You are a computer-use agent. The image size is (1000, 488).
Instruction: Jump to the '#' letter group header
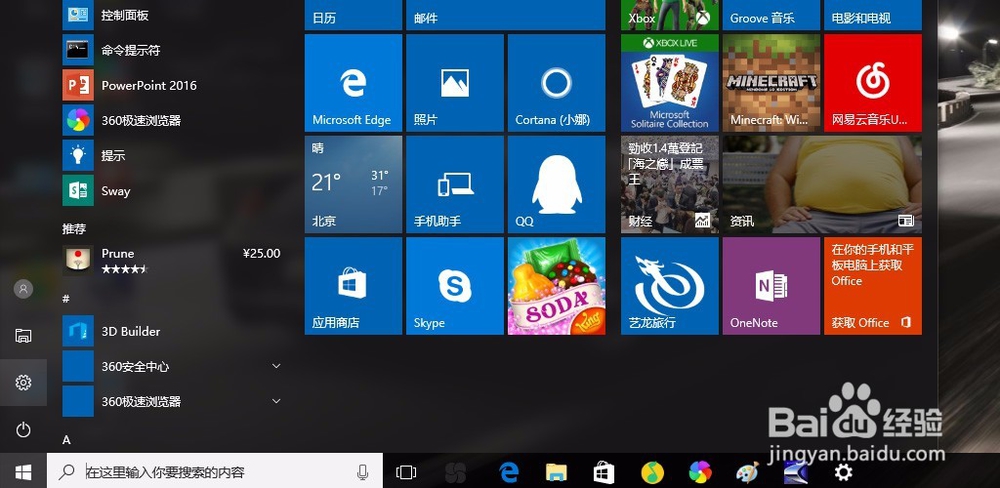(66, 299)
